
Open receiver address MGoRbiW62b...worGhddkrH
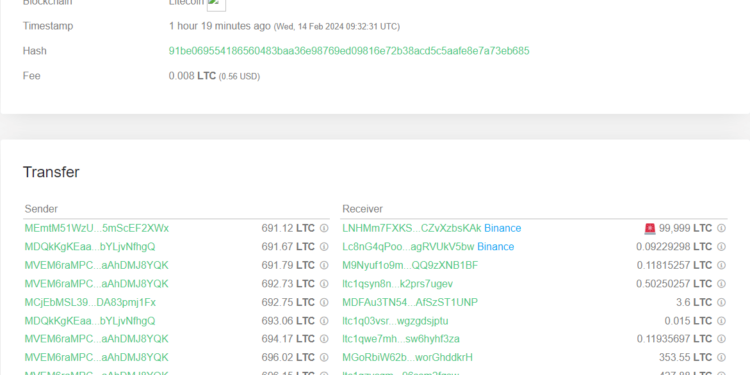point(408,357)
